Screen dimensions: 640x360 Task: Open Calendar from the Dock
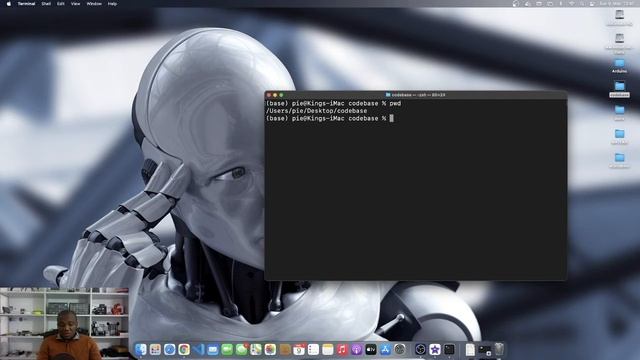299,349
